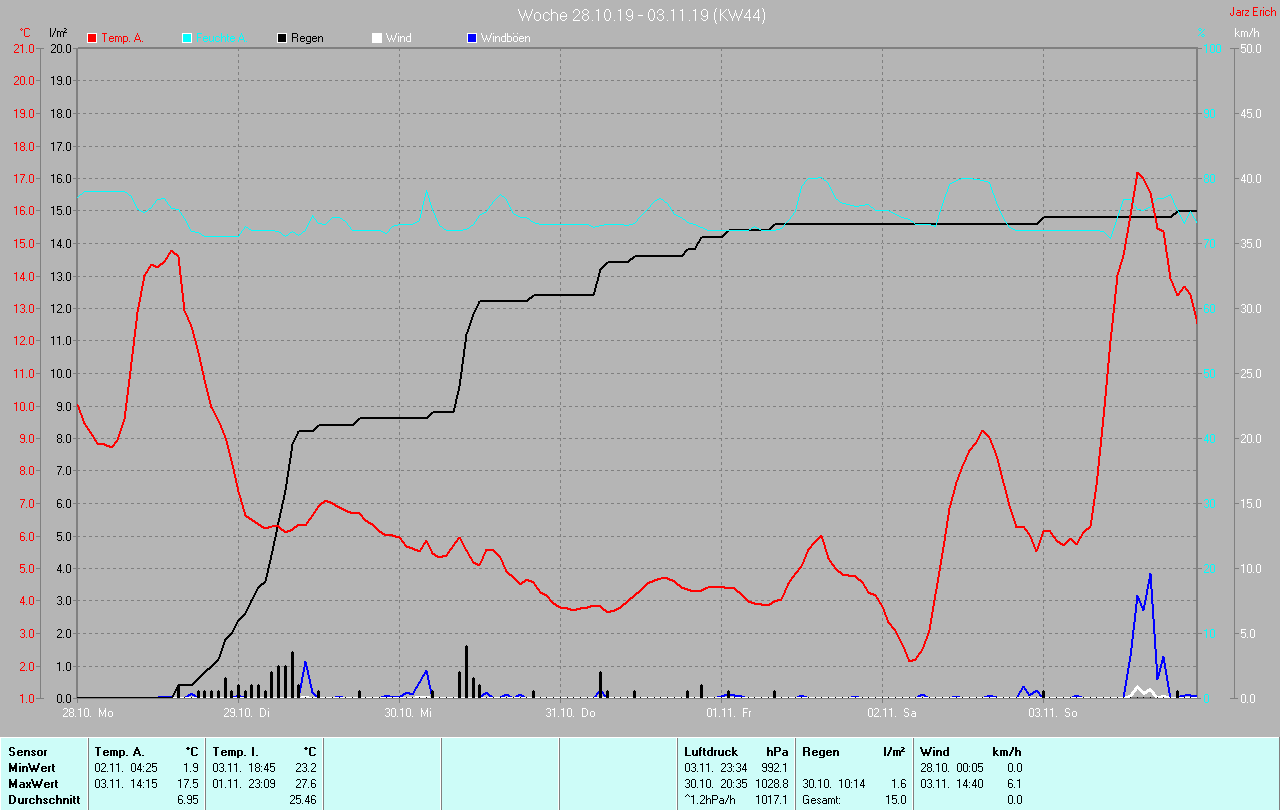This screenshot has width=1280, height=810.
Task: Click the chart title Woche 28.10.19 - 03.11.19
Action: pyautogui.click(x=641, y=15)
